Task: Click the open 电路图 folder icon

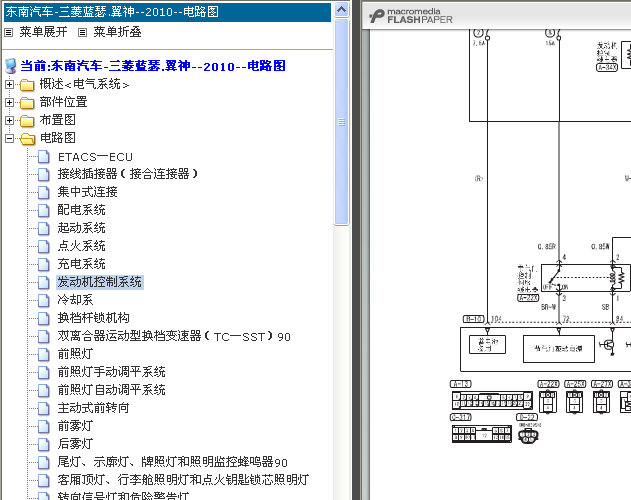Action: 27,139
